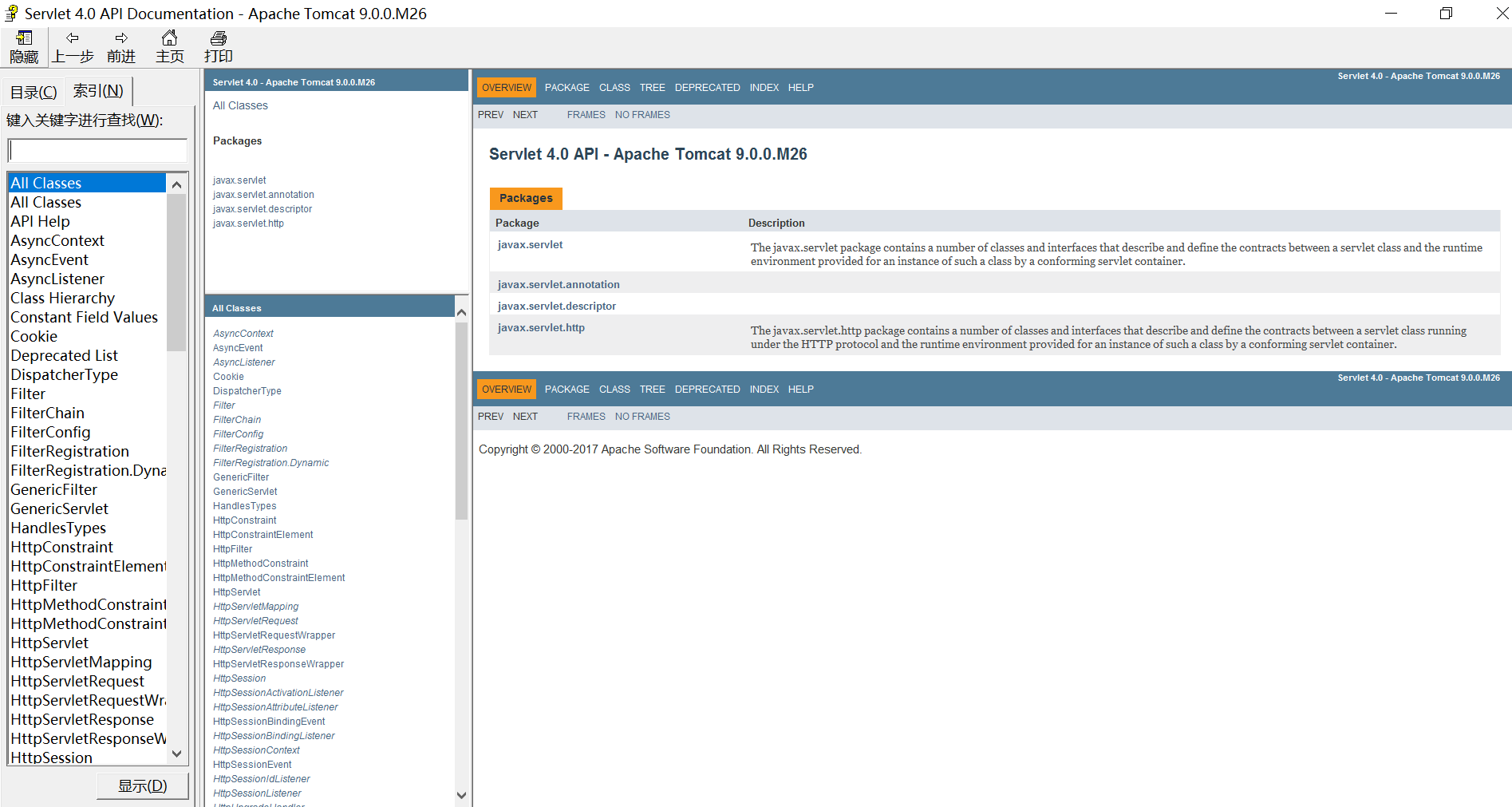Open FilterRegistration.Dynamic class link
This screenshot has width=1512, height=807.
(x=270, y=463)
